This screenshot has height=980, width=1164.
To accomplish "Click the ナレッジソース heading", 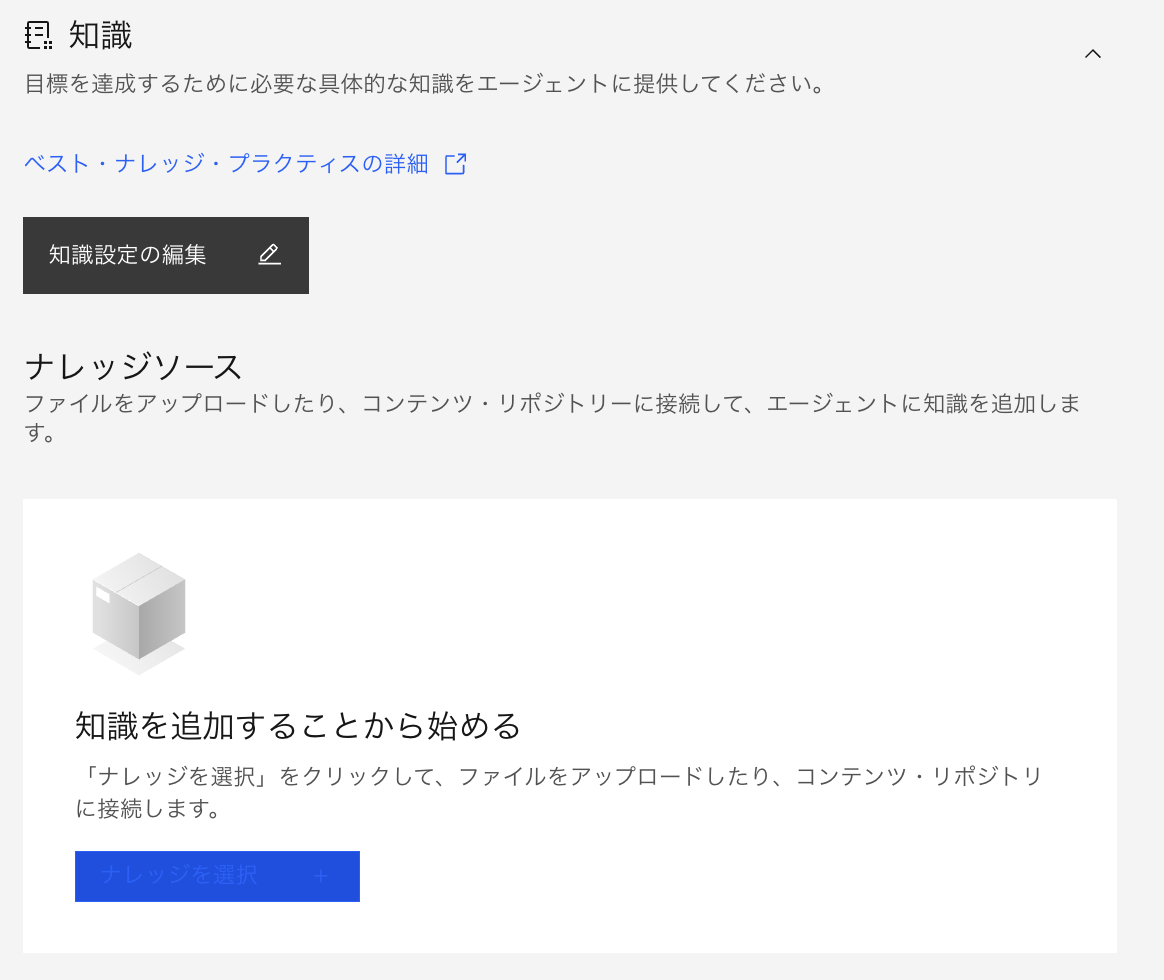I will click(133, 367).
